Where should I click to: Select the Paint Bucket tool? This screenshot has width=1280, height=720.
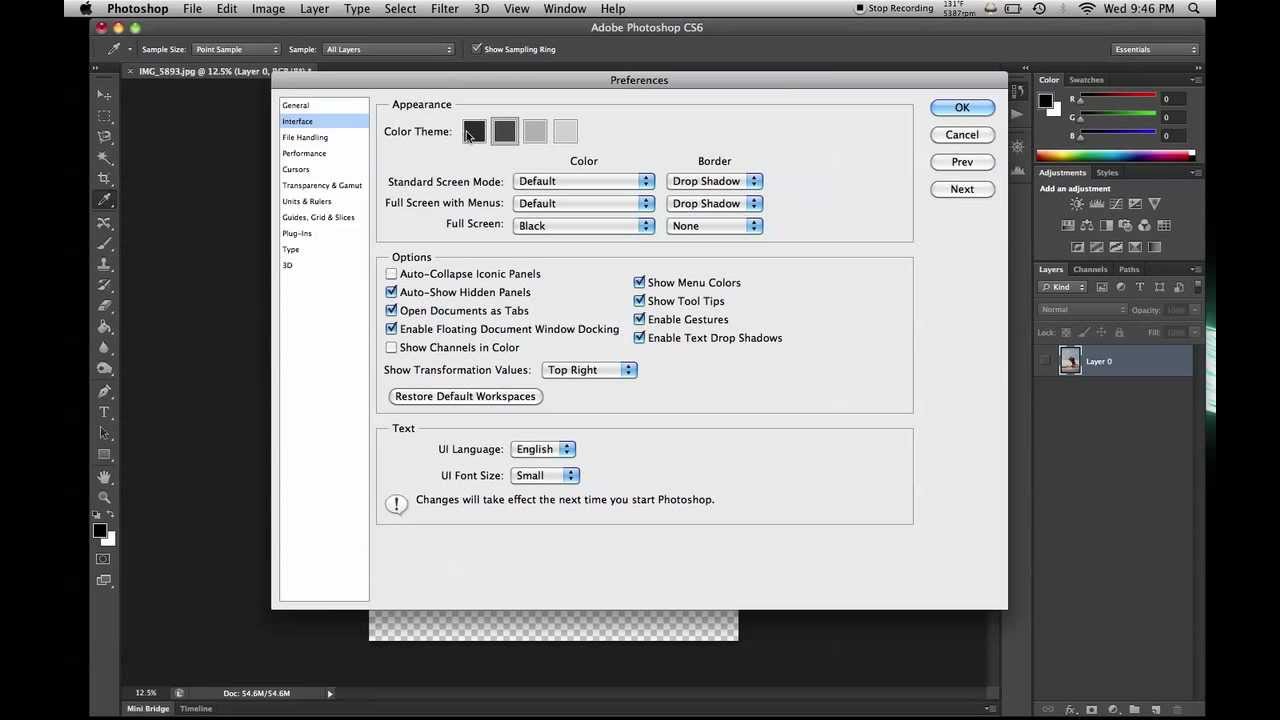104,327
